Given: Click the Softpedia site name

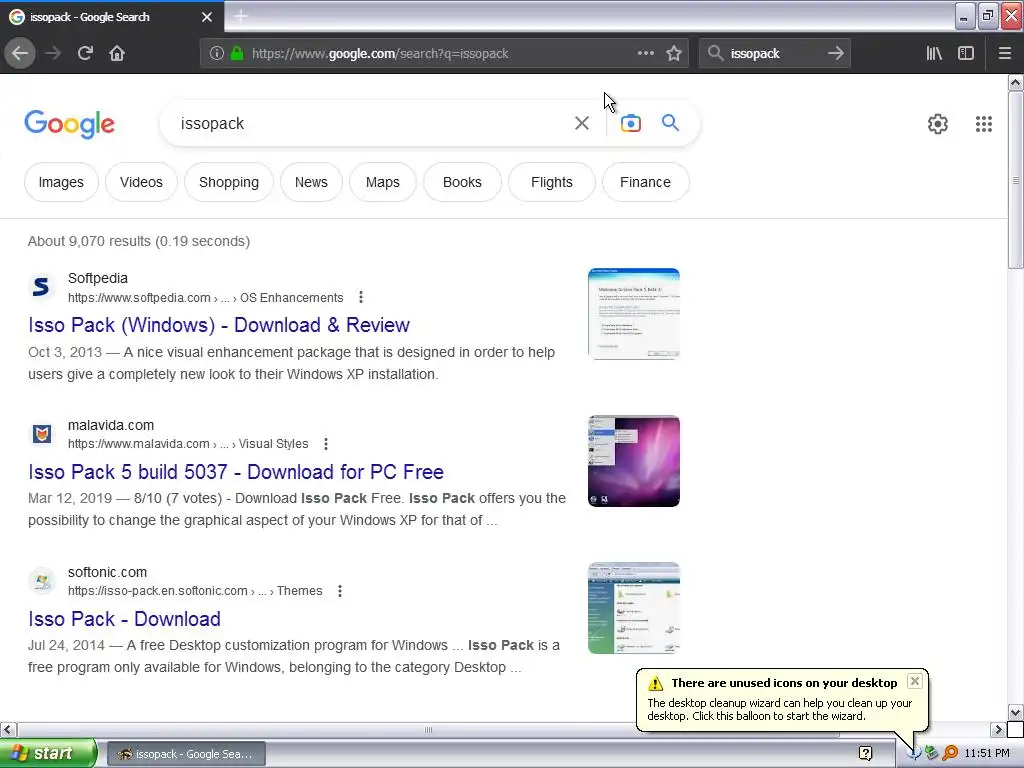Looking at the screenshot, I should pyautogui.click(x=98, y=278).
